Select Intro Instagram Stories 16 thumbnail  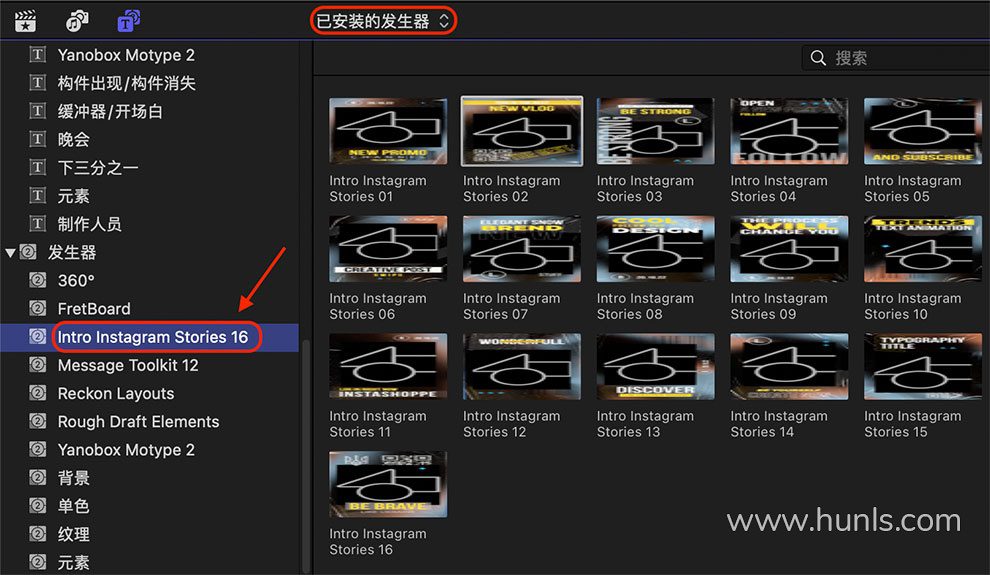388,484
